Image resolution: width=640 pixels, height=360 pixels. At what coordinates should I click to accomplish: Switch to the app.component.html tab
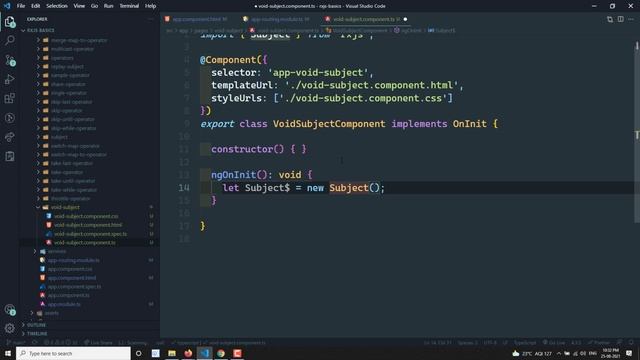(x=197, y=19)
